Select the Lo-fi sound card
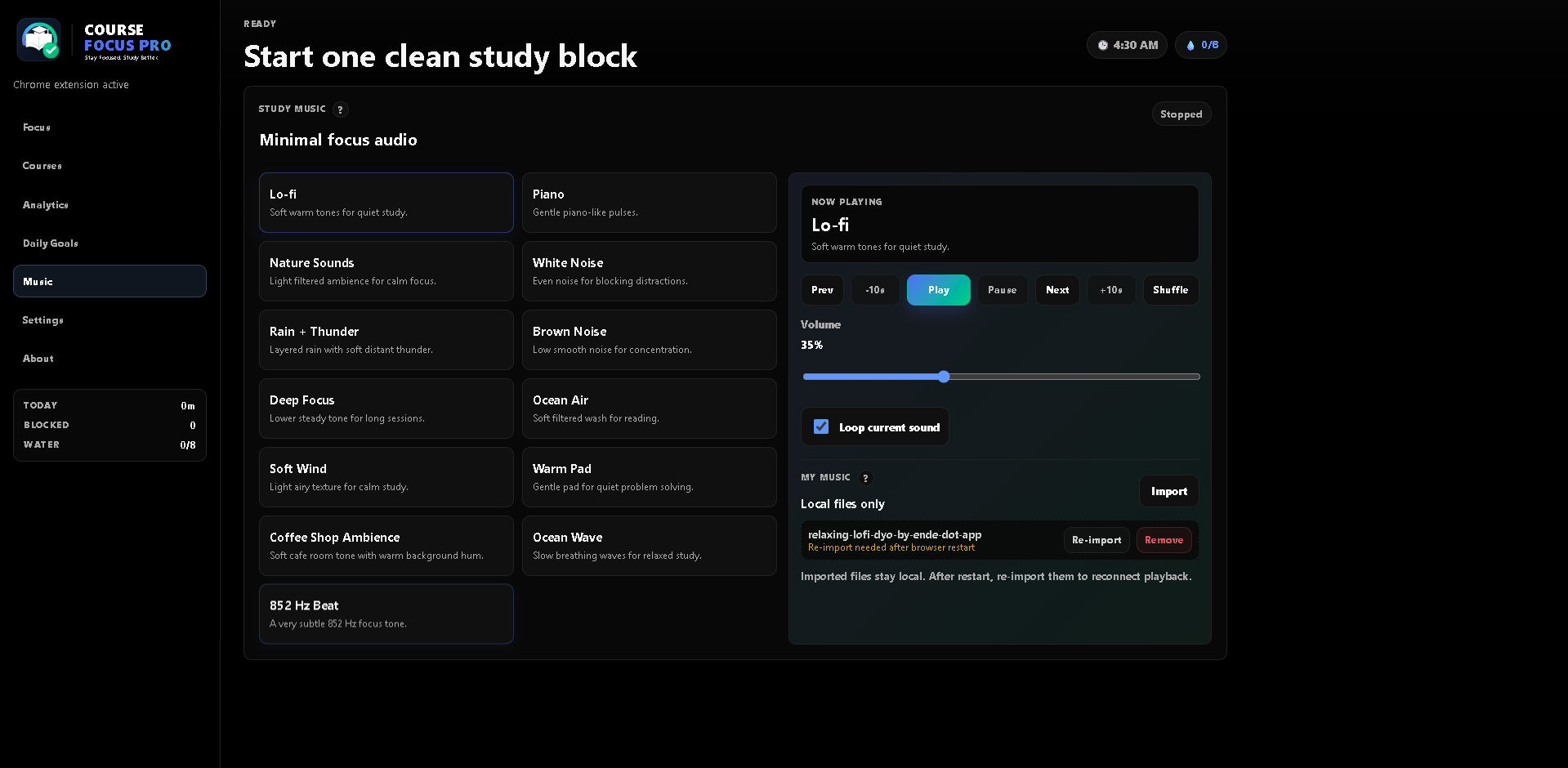 [x=386, y=203]
